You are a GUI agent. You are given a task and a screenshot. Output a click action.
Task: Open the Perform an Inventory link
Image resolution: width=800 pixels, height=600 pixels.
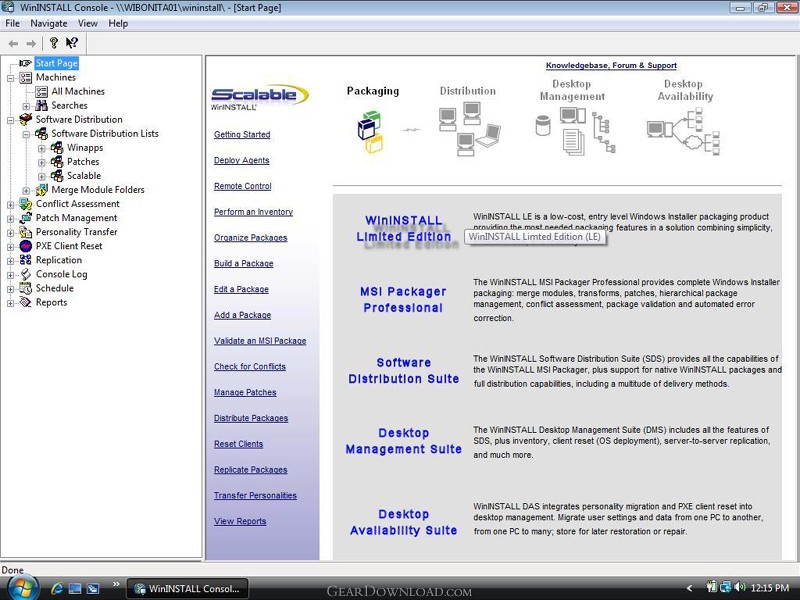pos(253,212)
